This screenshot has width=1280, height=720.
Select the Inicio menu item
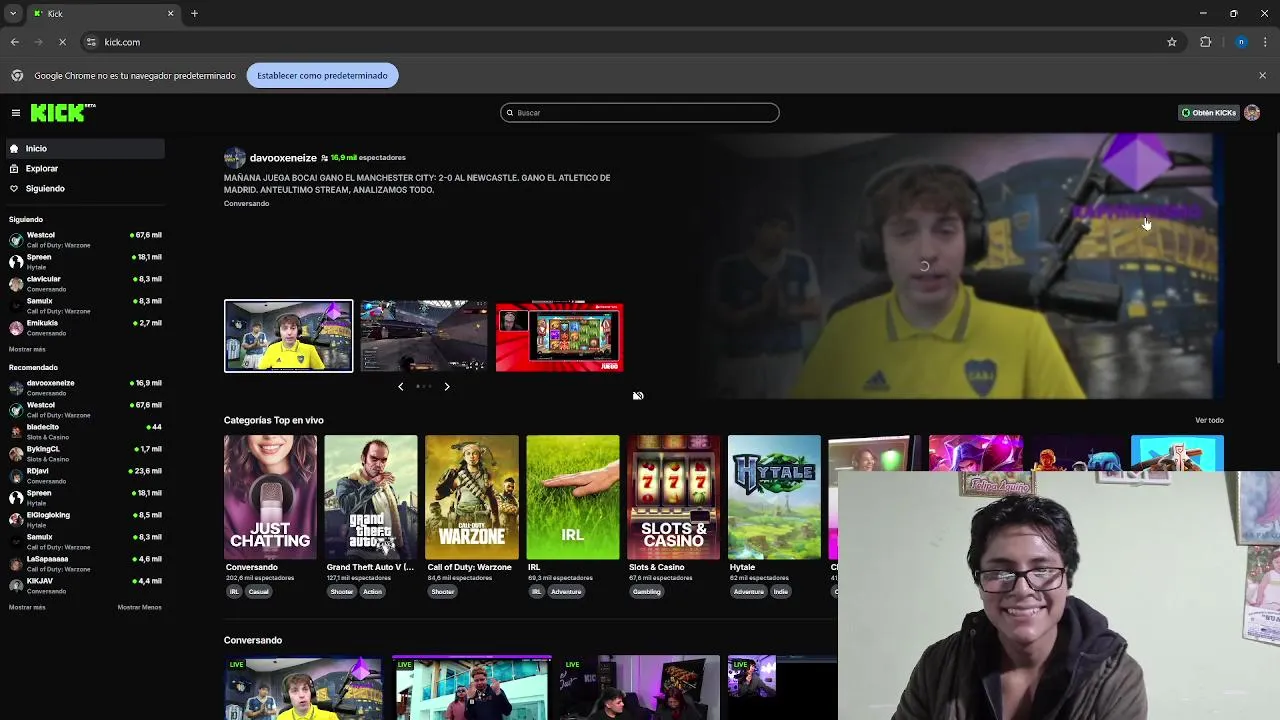[x=85, y=149]
